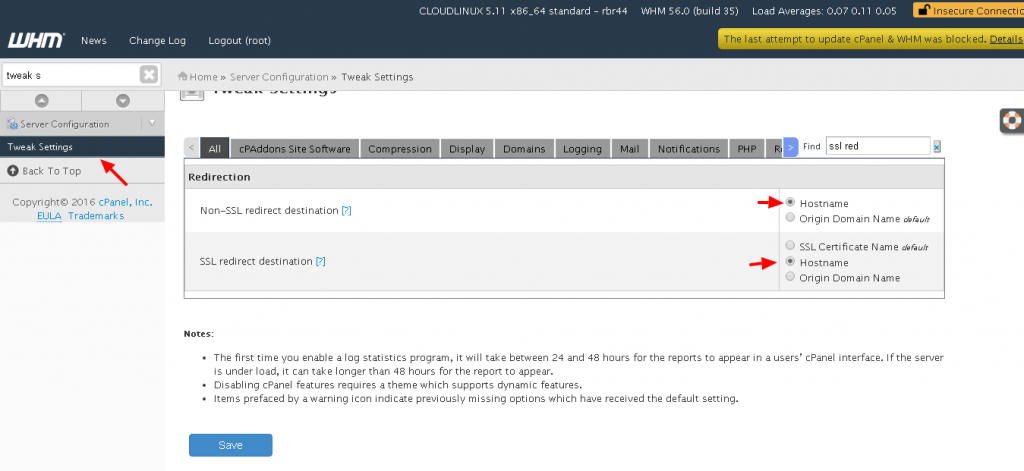Screen dimensions: 1024x471
Task: Open the Domains tab
Action: pos(524,148)
